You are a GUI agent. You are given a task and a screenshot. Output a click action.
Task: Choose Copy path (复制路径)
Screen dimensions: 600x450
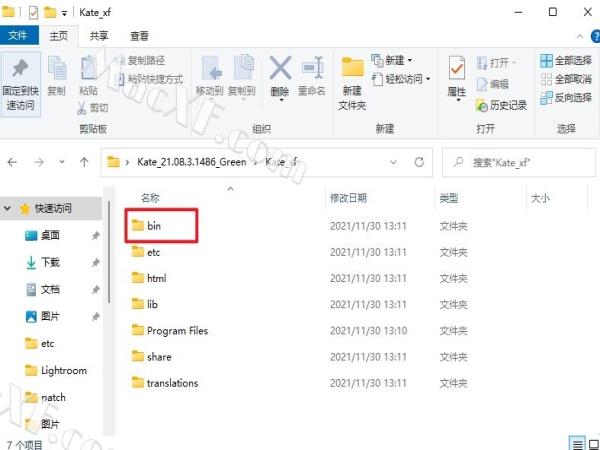tap(142, 60)
